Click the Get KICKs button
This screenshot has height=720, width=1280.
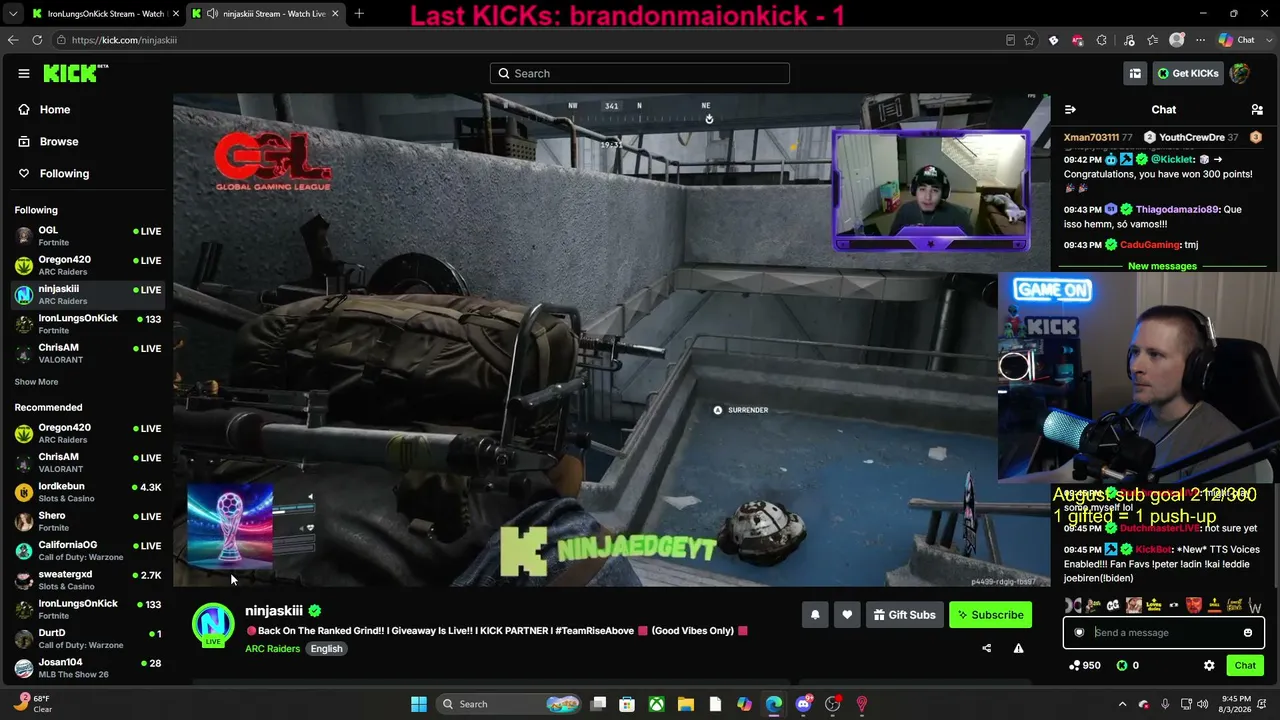click(x=1189, y=73)
